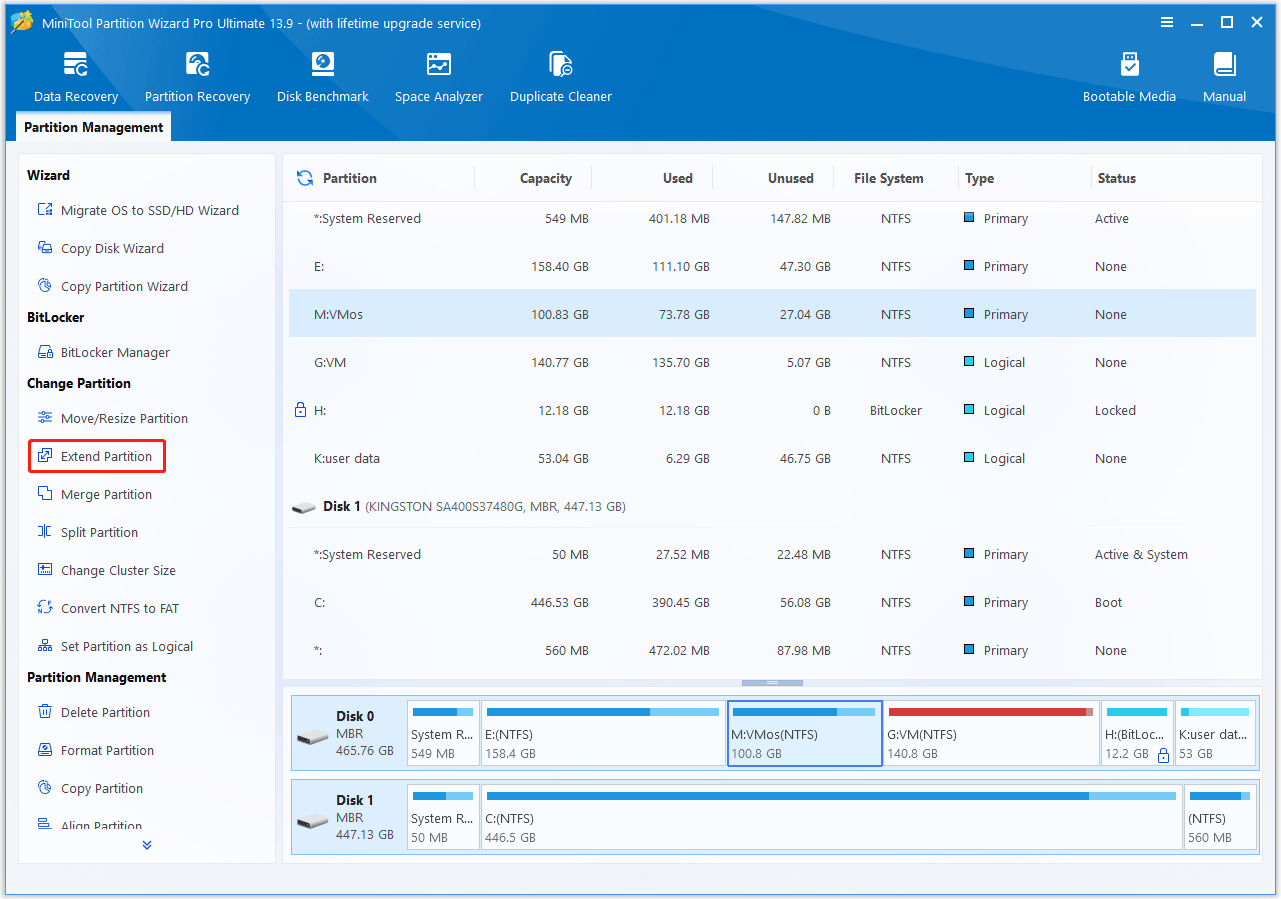
Task: Select the 50 MB System Reserved row
Action: (x=772, y=554)
